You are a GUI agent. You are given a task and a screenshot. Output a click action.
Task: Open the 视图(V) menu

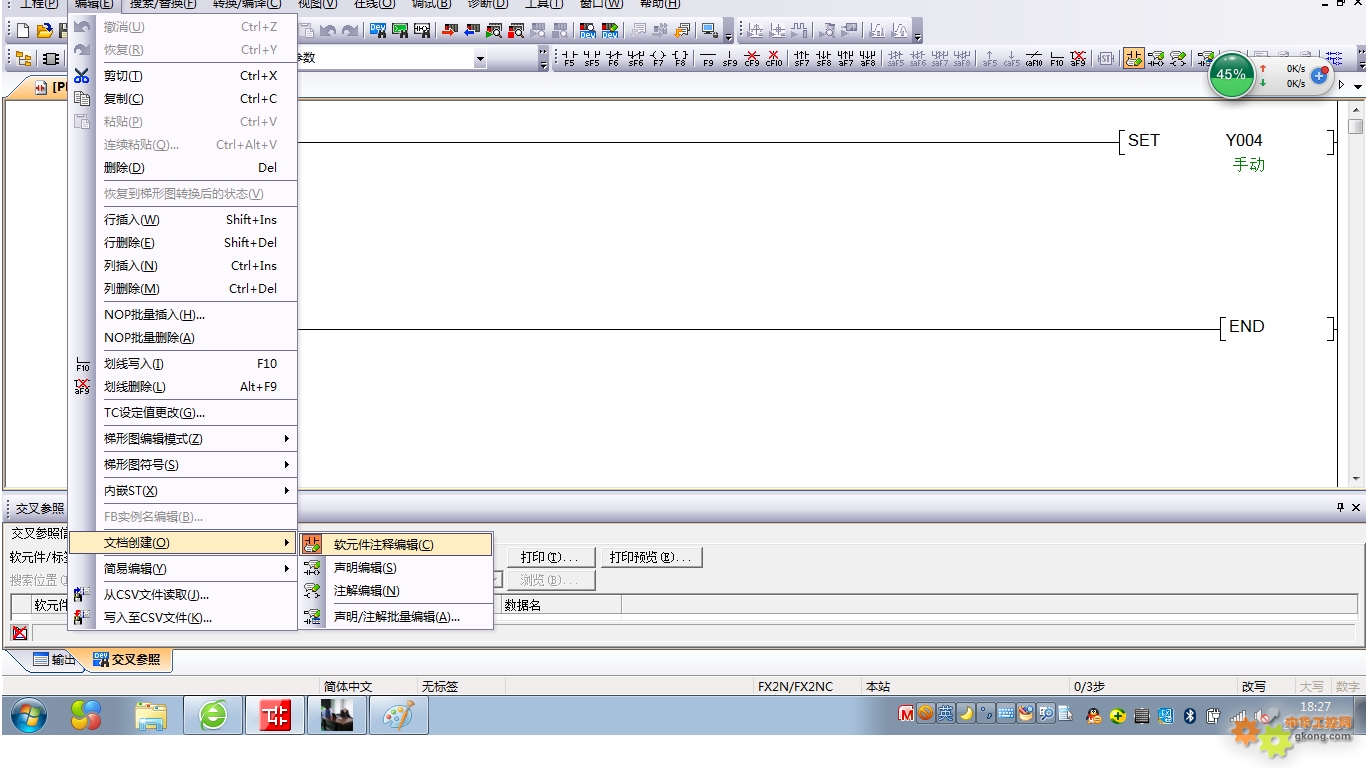click(317, 5)
